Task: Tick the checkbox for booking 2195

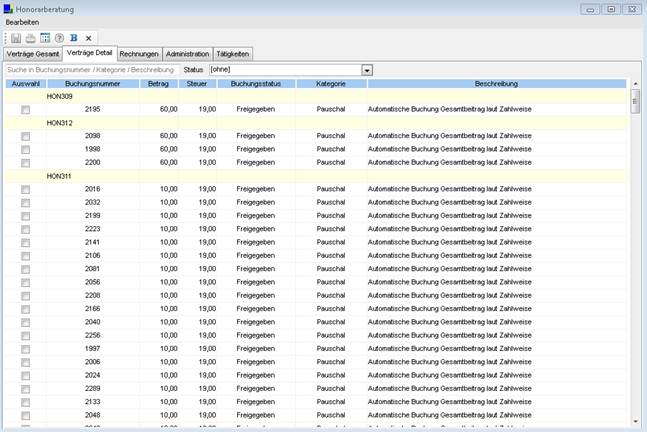Action: pyautogui.click(x=26, y=109)
